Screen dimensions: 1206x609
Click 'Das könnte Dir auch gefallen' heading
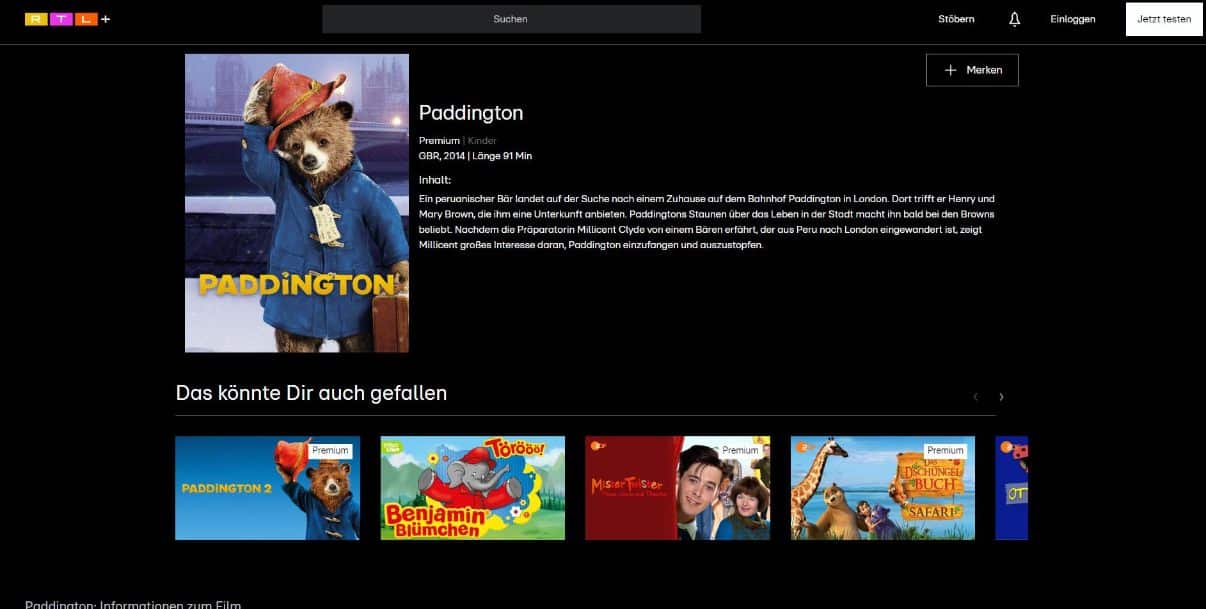pyautogui.click(x=311, y=393)
